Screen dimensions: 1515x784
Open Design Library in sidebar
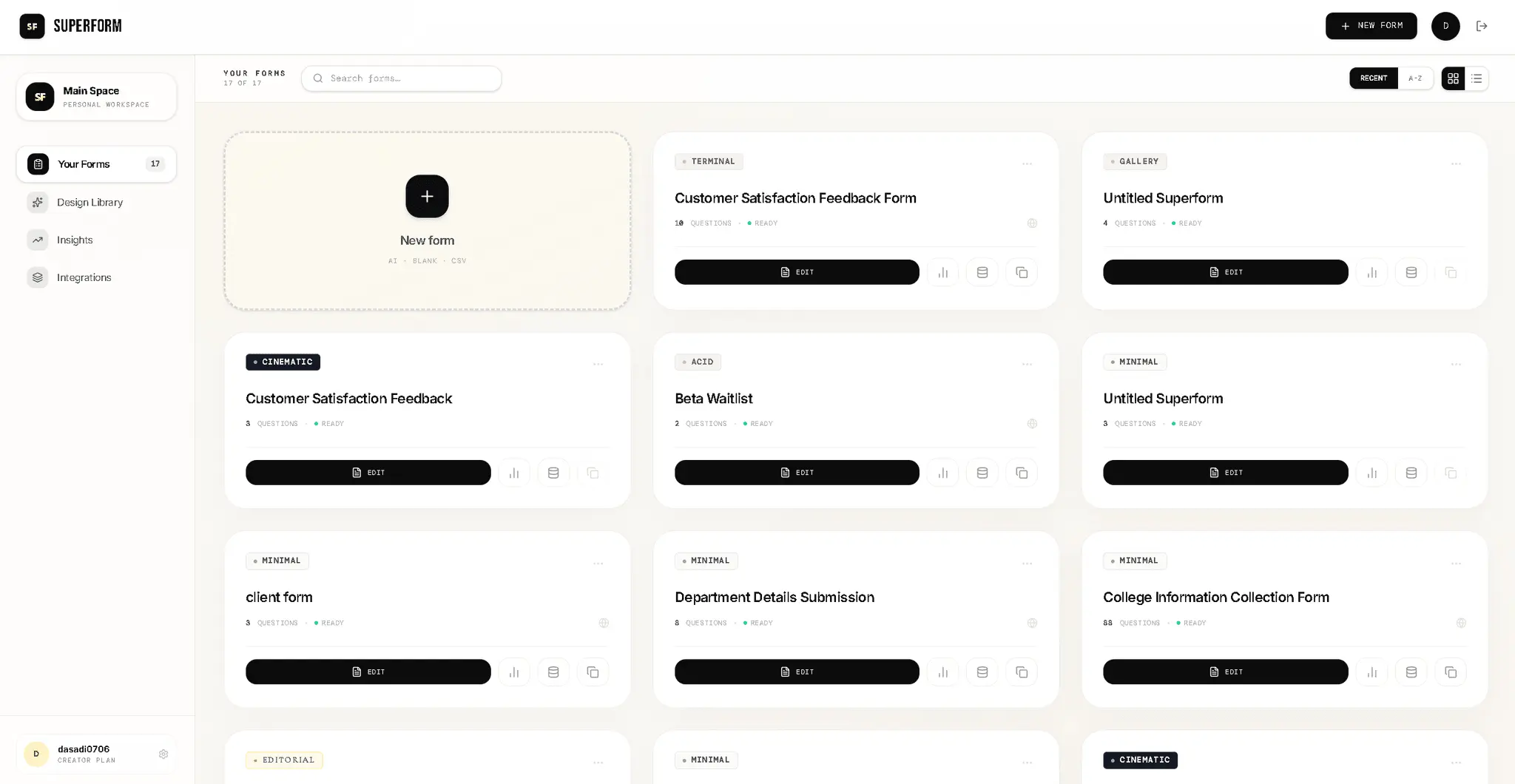click(x=96, y=202)
